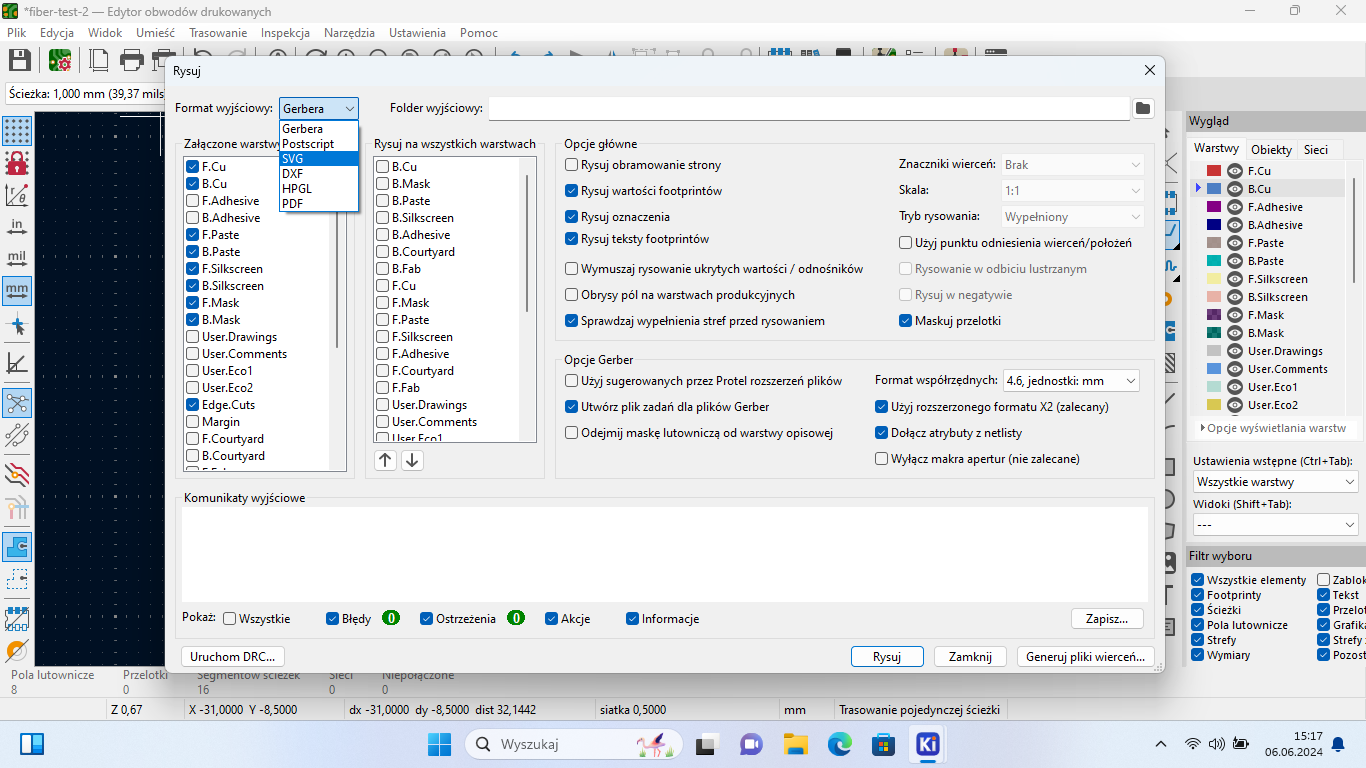This screenshot has width=1366, height=768.
Task: Check User.Drawings in Załączone warstwy list
Action: 193,337
